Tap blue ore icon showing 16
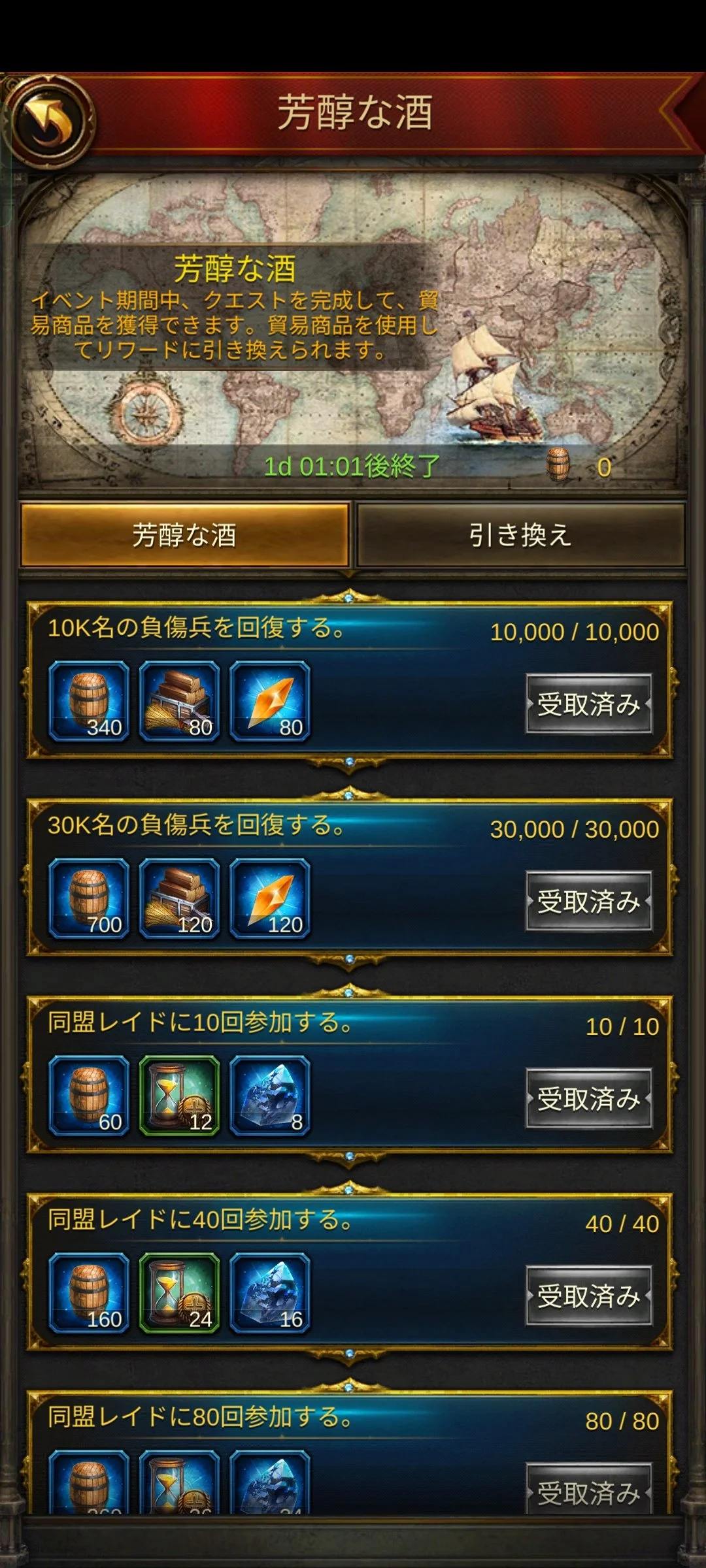The width and height of the screenshot is (706, 1568). point(269,1293)
